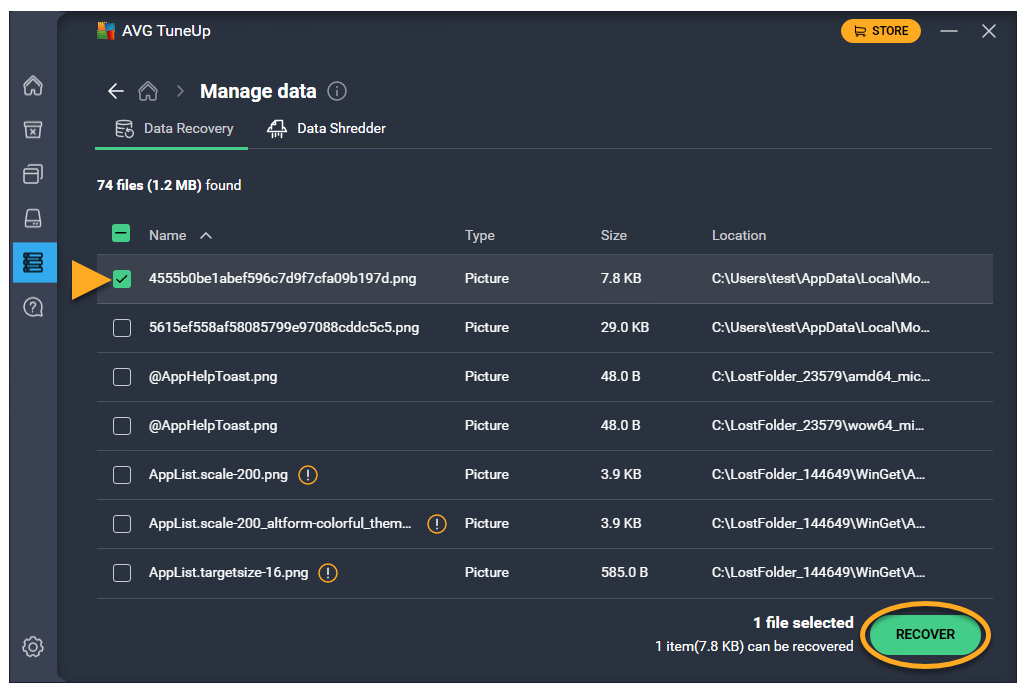This screenshot has height=693, width=1028.
Task: Click the stacked windows sidebar icon
Action: (33, 174)
